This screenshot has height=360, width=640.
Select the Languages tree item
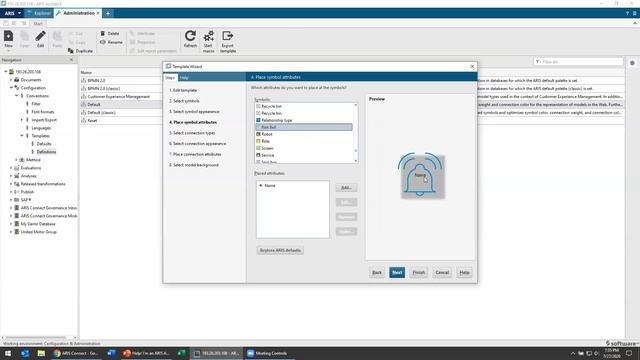coord(41,128)
